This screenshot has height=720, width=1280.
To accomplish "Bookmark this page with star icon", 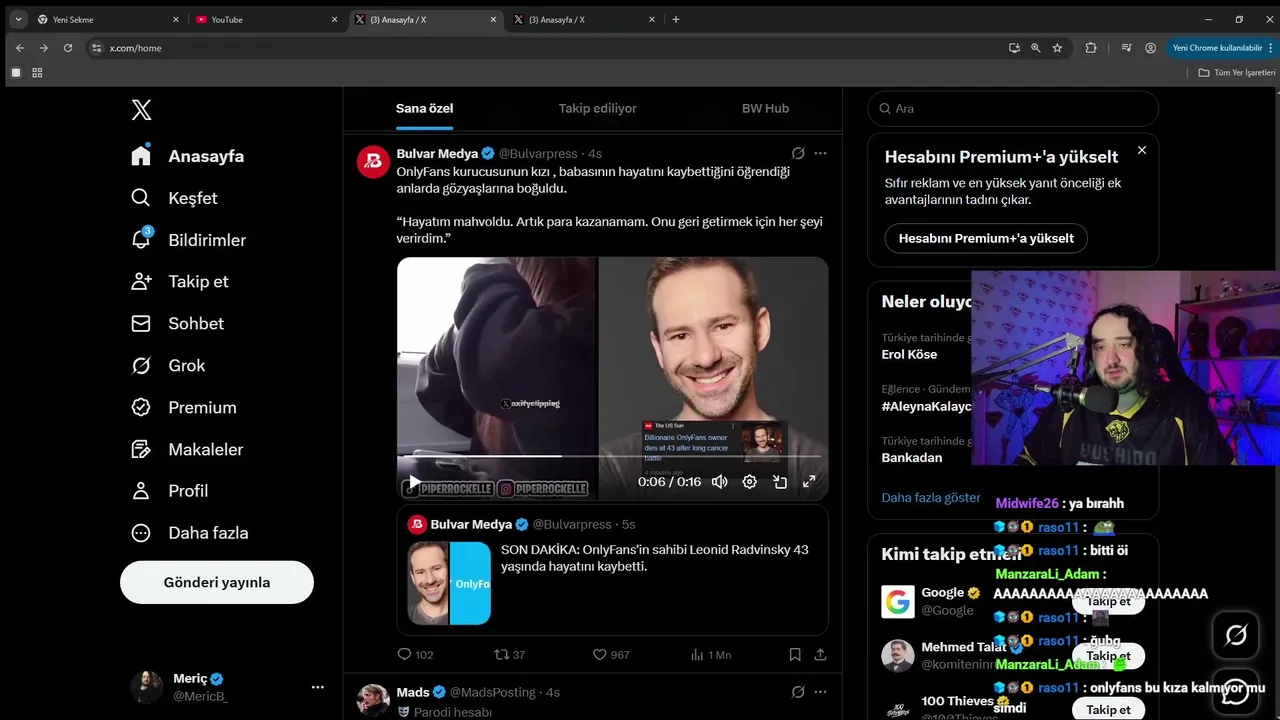I will pyautogui.click(x=1057, y=48).
